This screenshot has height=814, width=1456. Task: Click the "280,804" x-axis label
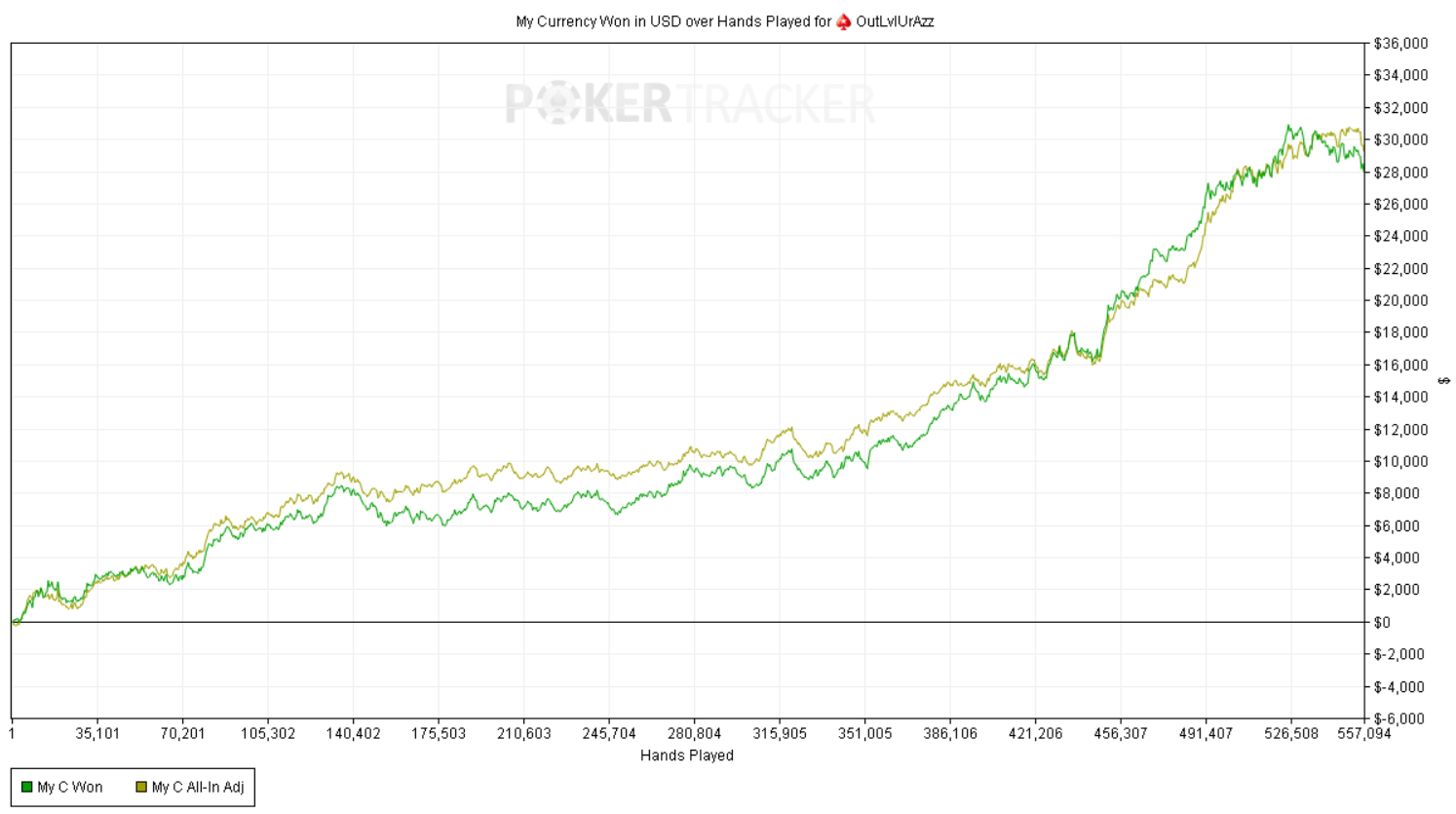click(x=695, y=733)
